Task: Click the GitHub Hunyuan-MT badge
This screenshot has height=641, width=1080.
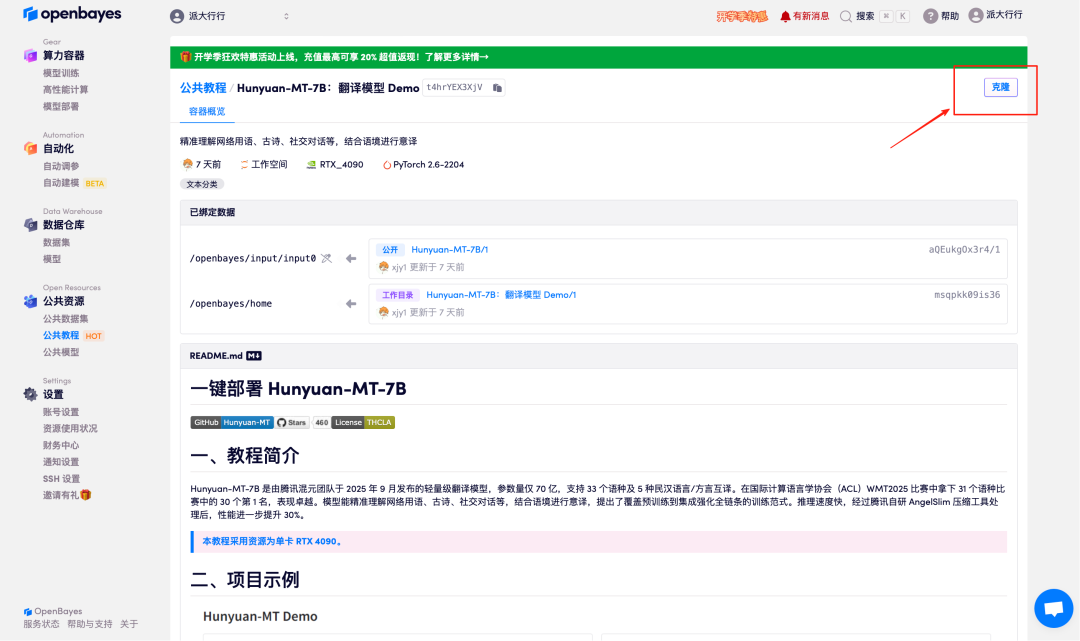Action: tap(231, 423)
